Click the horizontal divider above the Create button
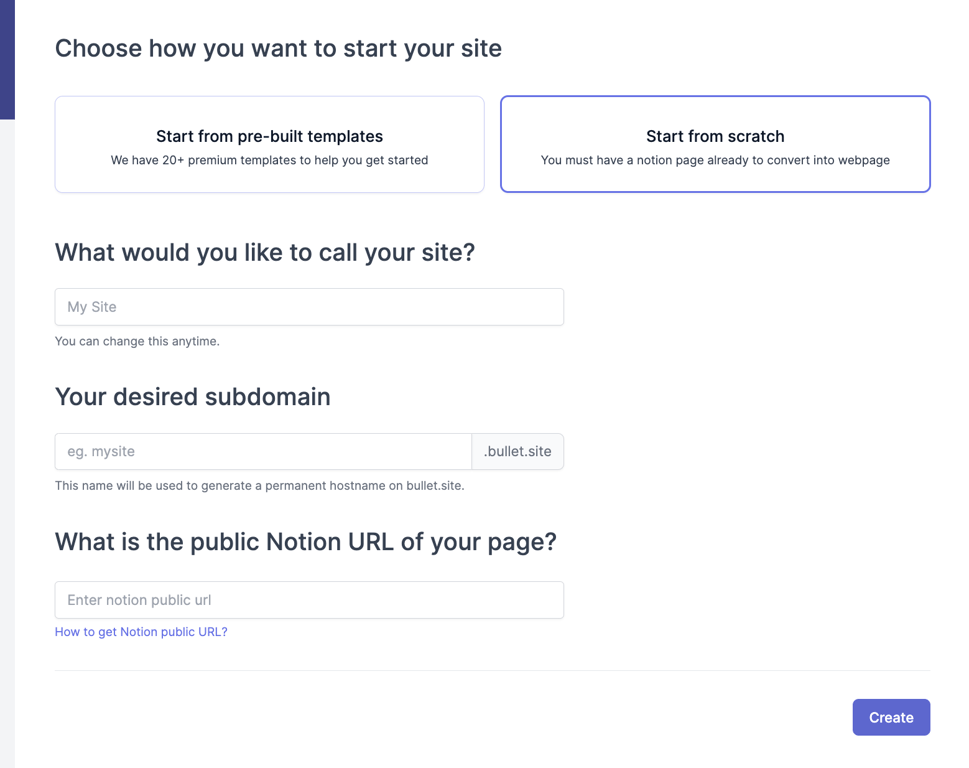This screenshot has height=768, width=969. (x=492, y=670)
